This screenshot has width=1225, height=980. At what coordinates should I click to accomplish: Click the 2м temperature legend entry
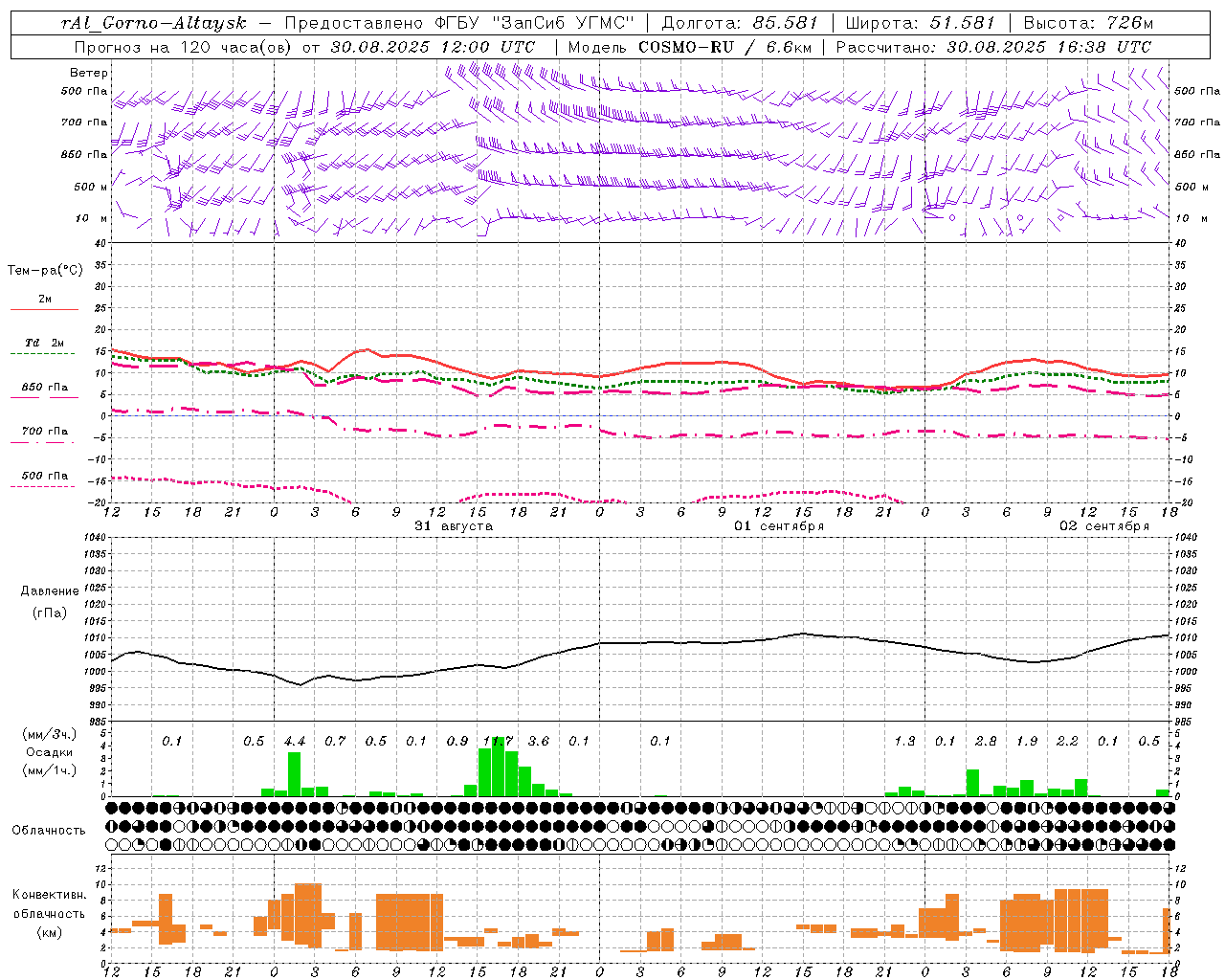pos(44,299)
